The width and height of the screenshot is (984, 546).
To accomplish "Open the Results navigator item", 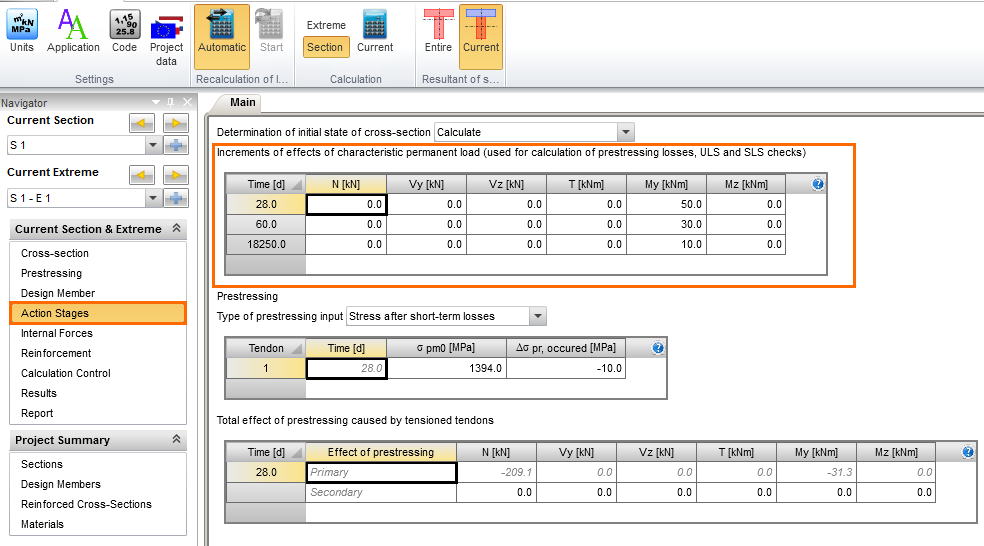I will click(39, 393).
